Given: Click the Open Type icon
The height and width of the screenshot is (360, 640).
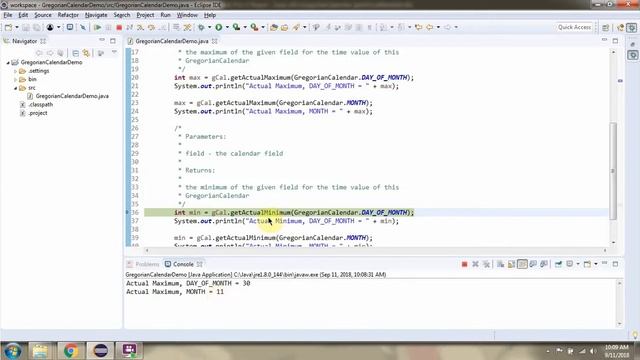Looking at the screenshot, I should 274,27.
